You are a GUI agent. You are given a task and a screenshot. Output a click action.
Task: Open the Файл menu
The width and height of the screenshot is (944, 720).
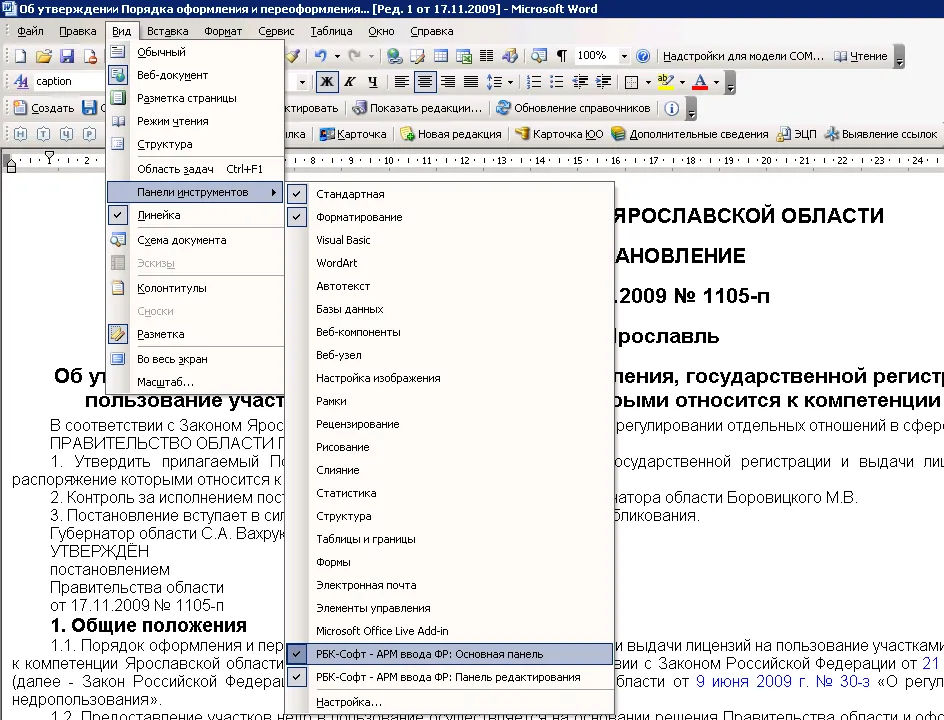click(30, 31)
